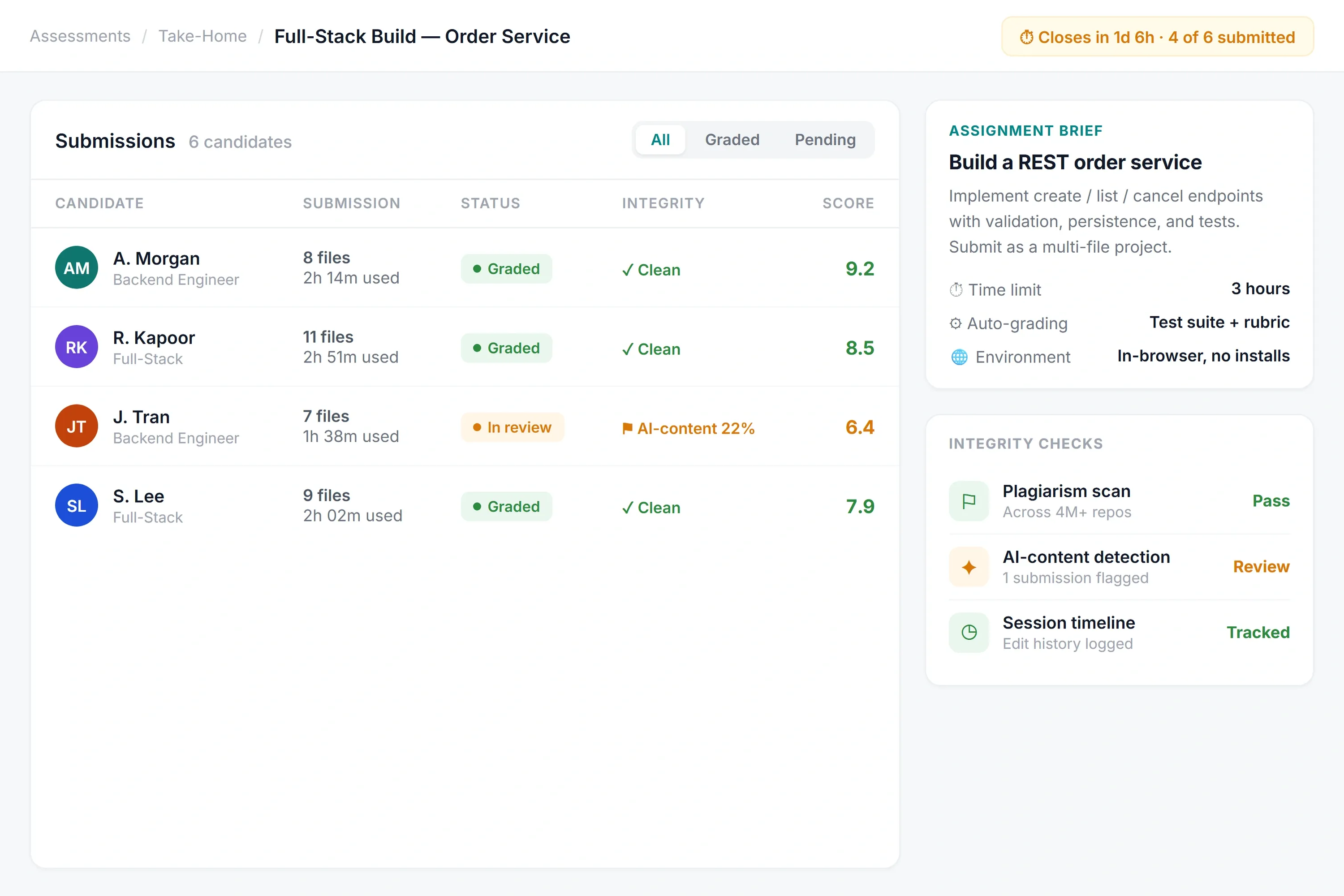Click the 6 candidates count label
Screen dimensions: 1344x896
(x=240, y=142)
